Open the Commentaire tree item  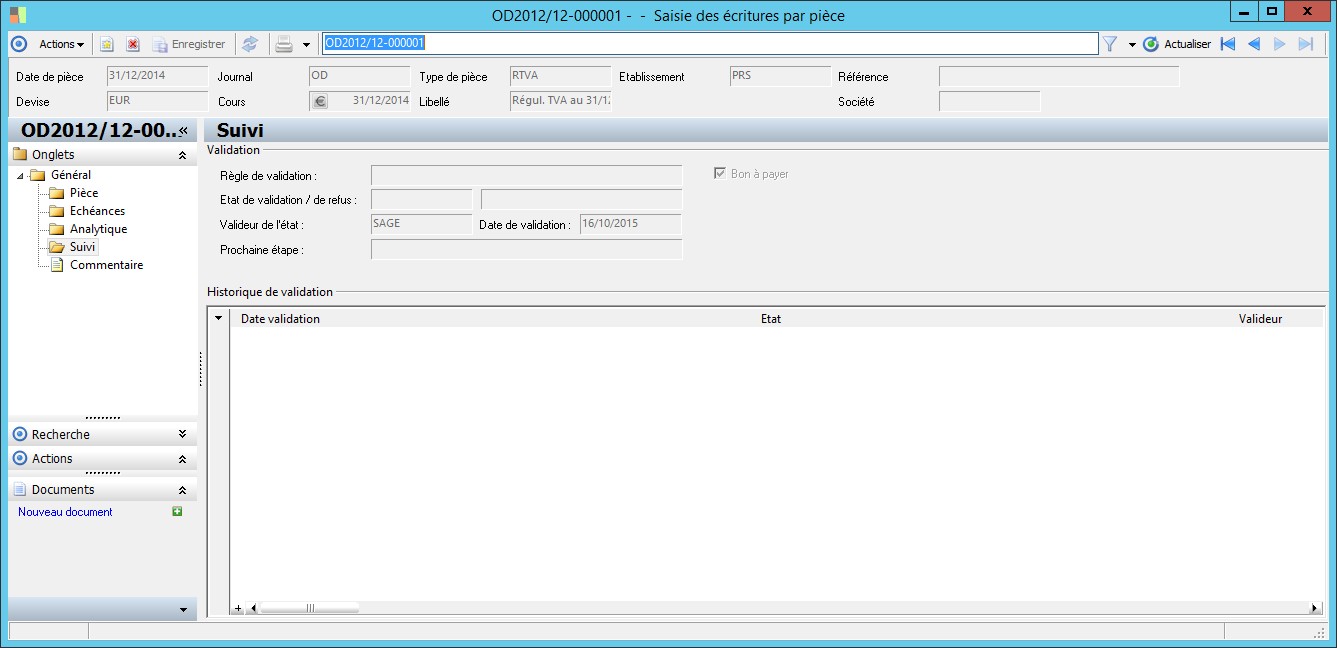pyautogui.click(x=106, y=265)
